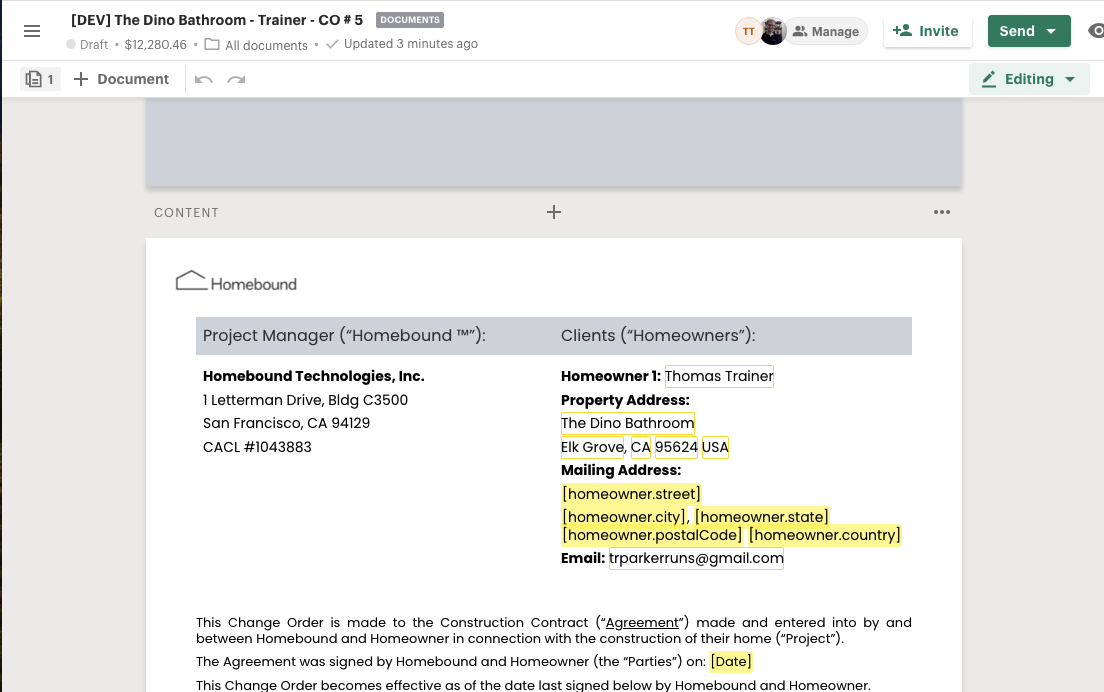1104x692 pixels.
Task: Click the DOCUMENTS tag badge
Action: coord(410,20)
